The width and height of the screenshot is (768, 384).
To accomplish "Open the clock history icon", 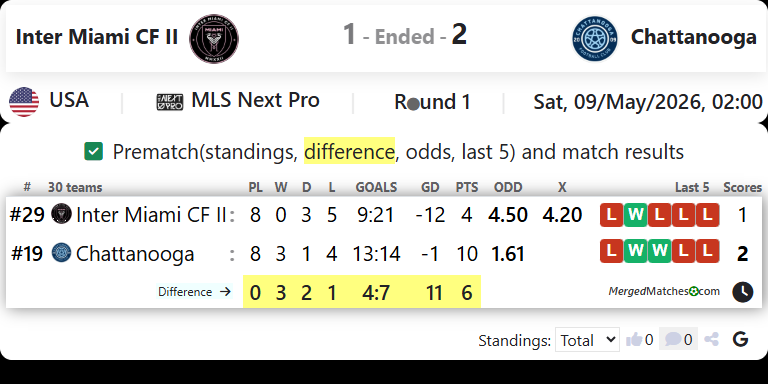I will 743,292.
